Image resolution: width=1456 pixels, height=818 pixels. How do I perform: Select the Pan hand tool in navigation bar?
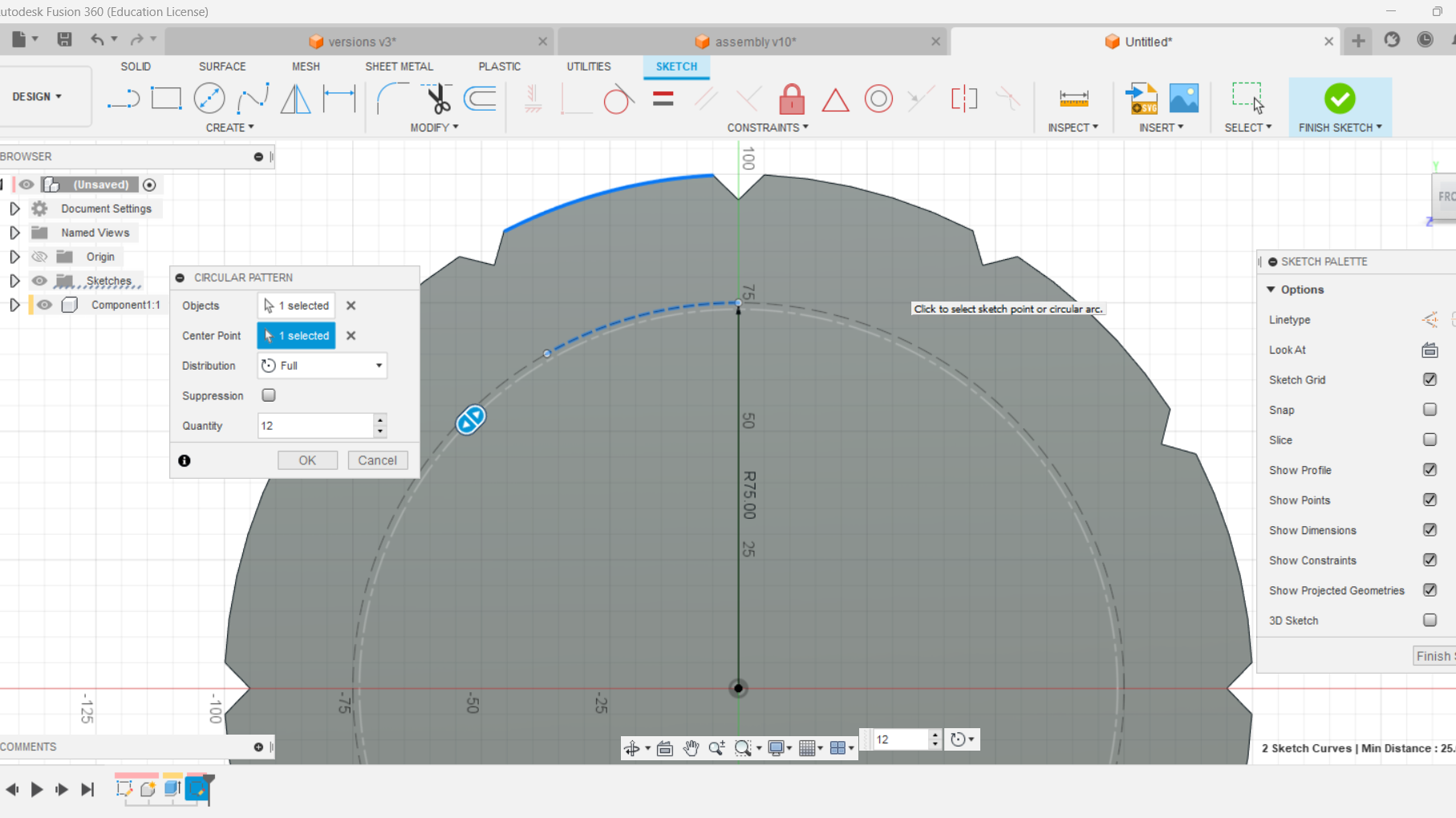(691, 747)
